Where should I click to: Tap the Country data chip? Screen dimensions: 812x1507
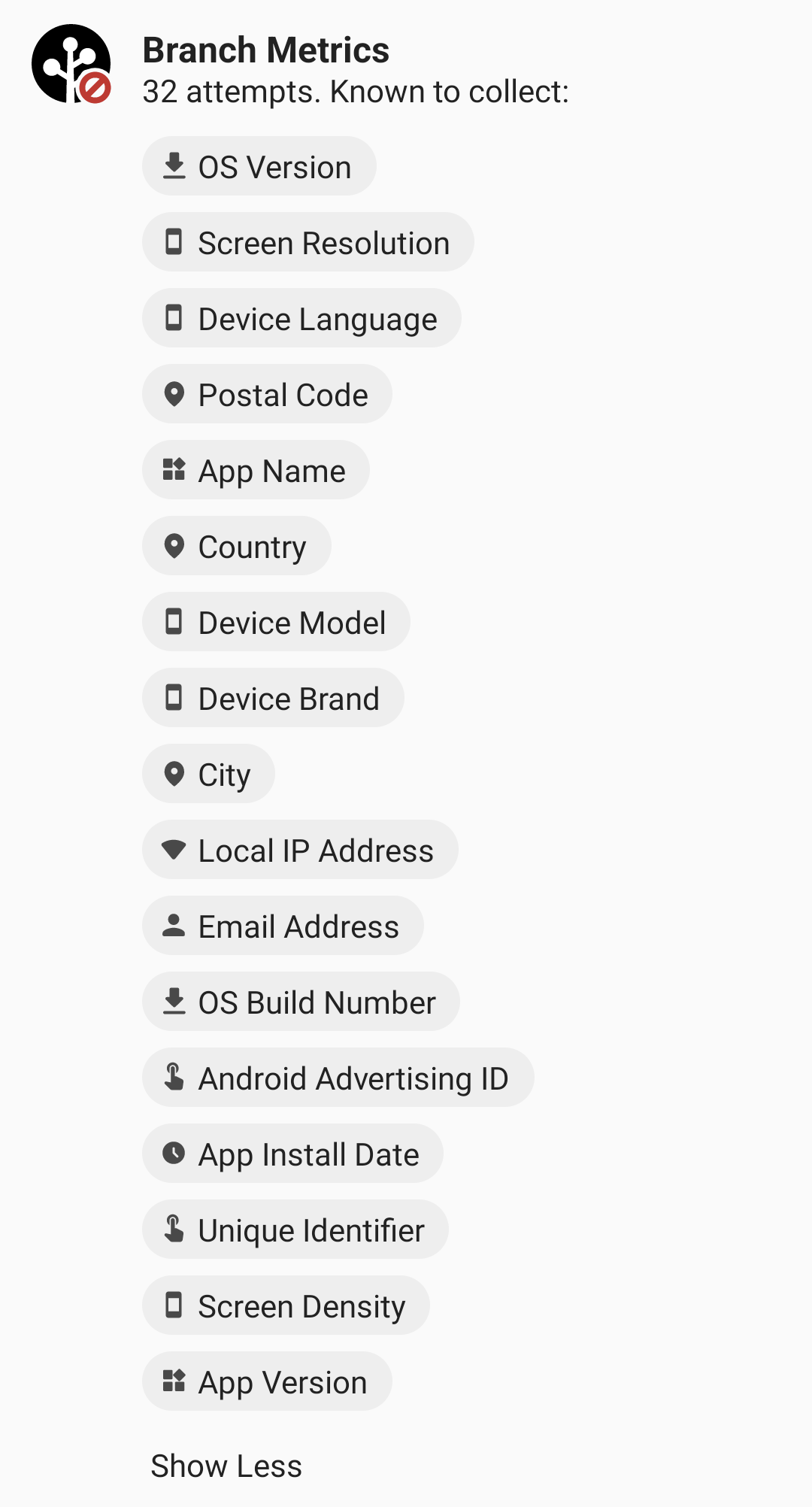[x=237, y=546]
